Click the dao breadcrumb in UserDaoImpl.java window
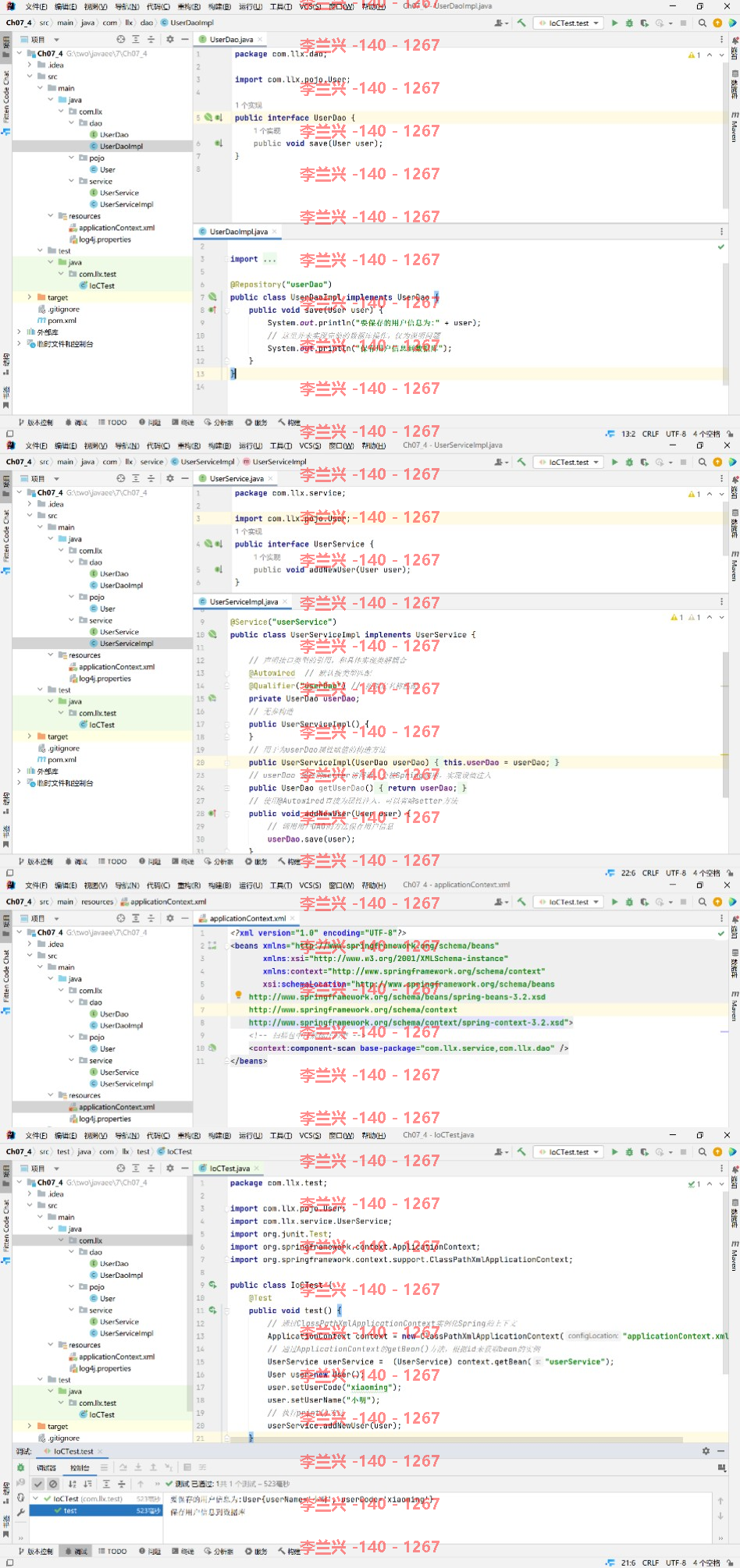This screenshot has width=740, height=1568. [146, 23]
